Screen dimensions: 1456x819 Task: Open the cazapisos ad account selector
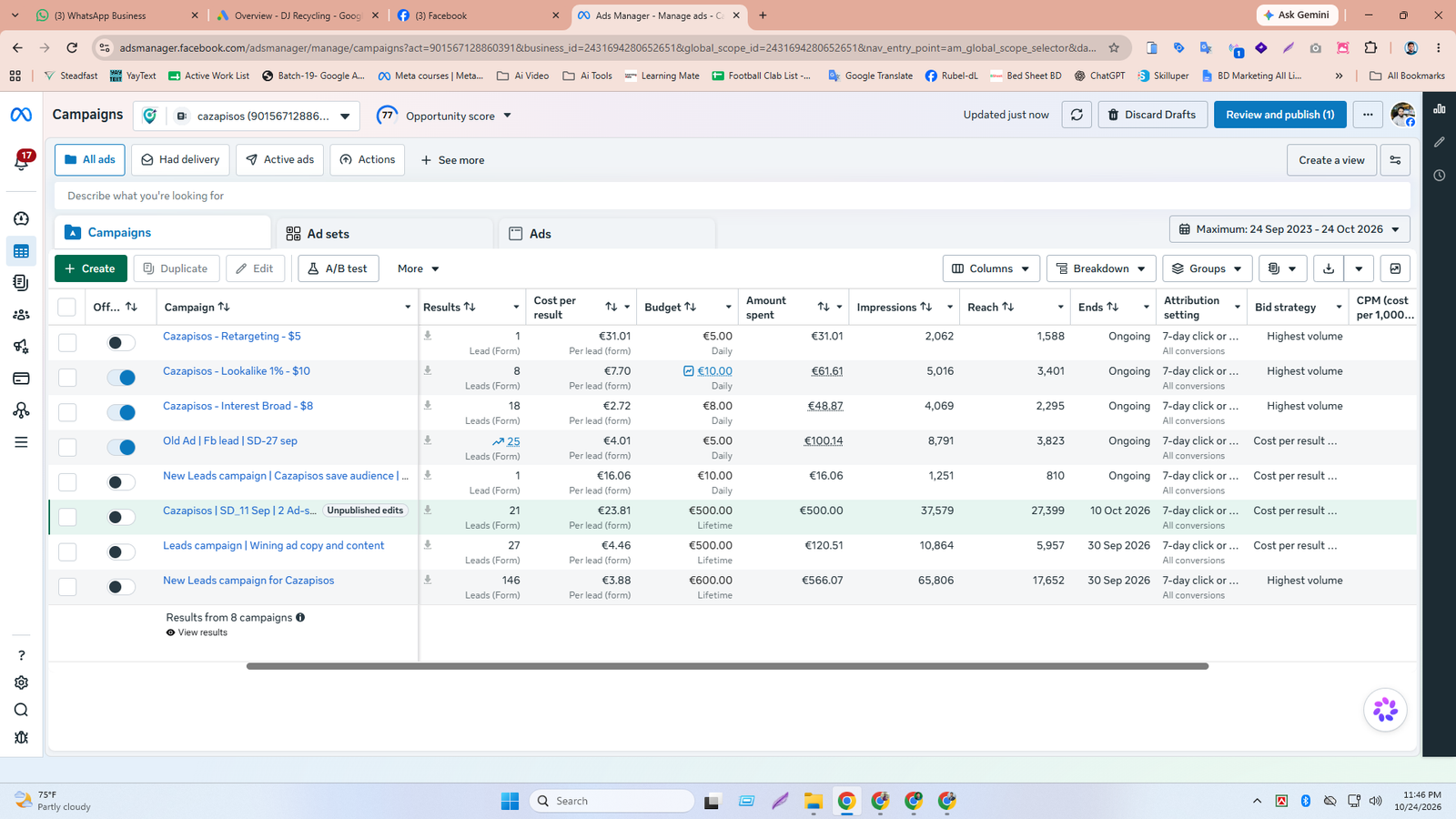point(247,116)
